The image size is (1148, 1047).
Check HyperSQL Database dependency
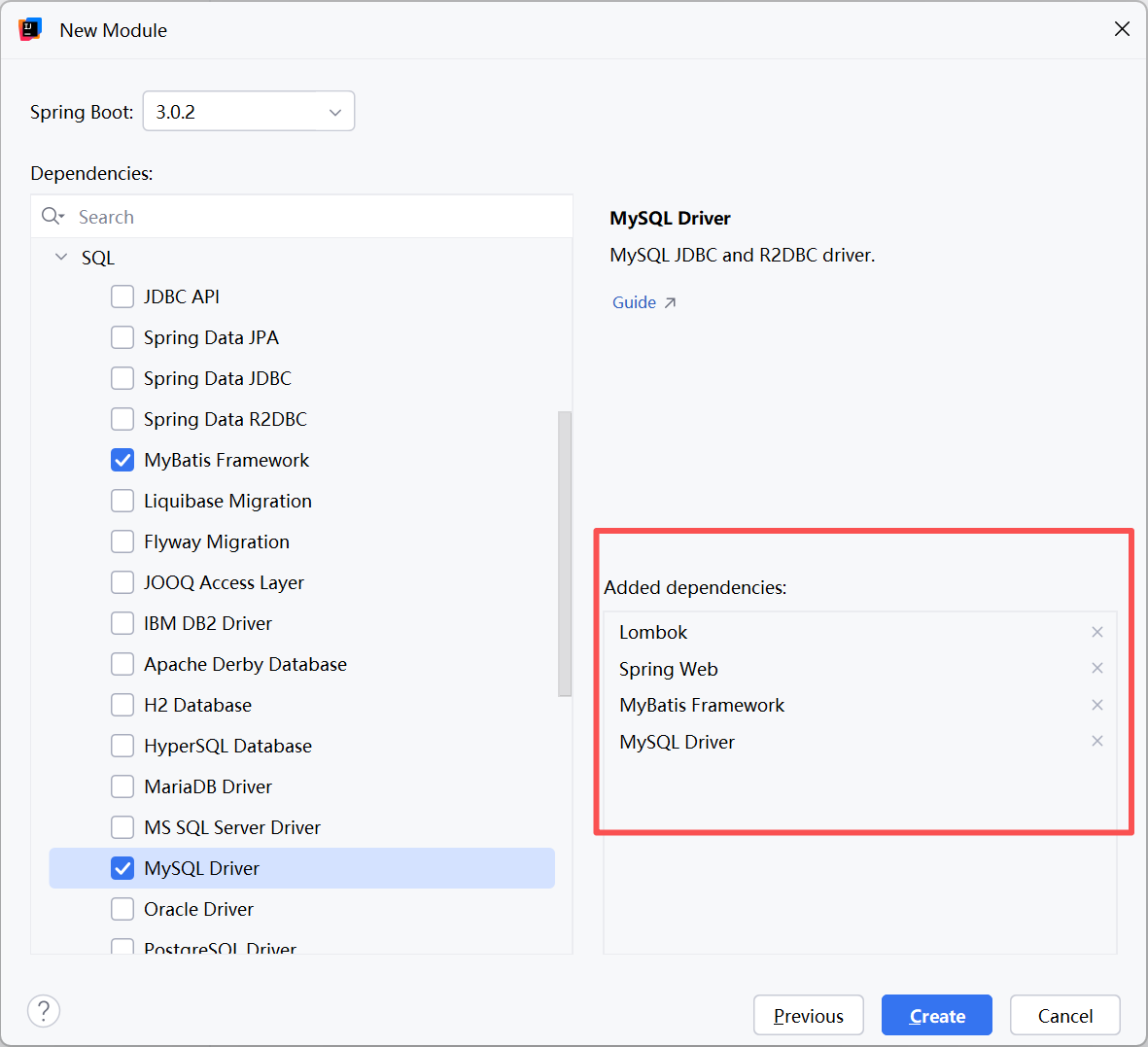122,746
